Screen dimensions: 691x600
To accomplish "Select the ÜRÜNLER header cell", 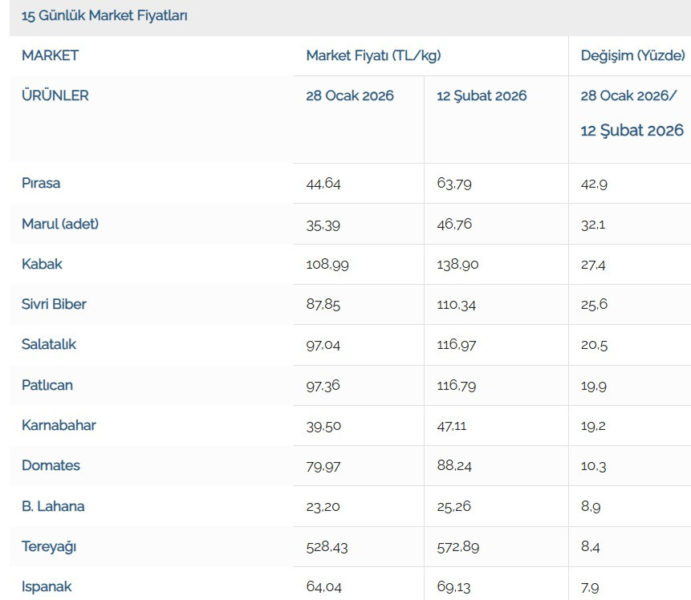I will [55, 96].
